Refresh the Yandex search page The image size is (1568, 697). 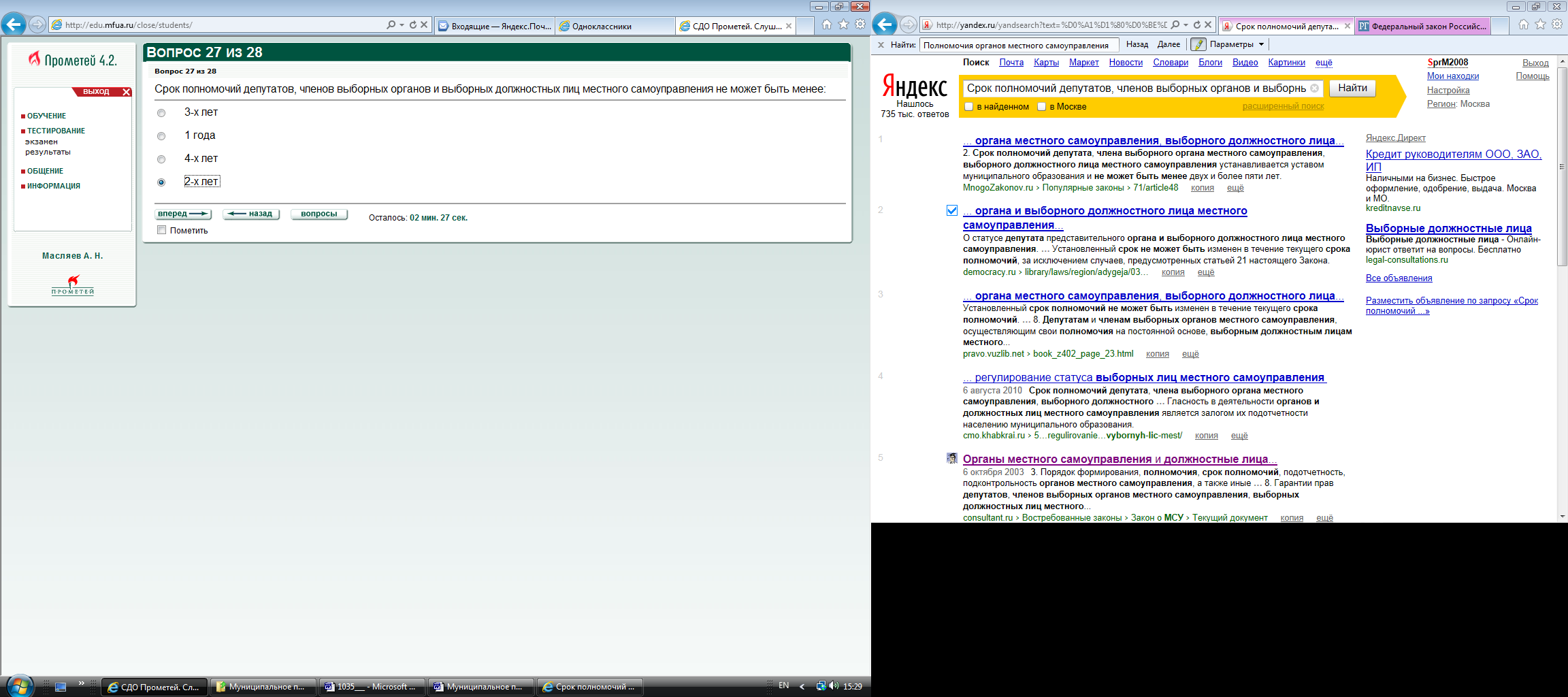1196,25
